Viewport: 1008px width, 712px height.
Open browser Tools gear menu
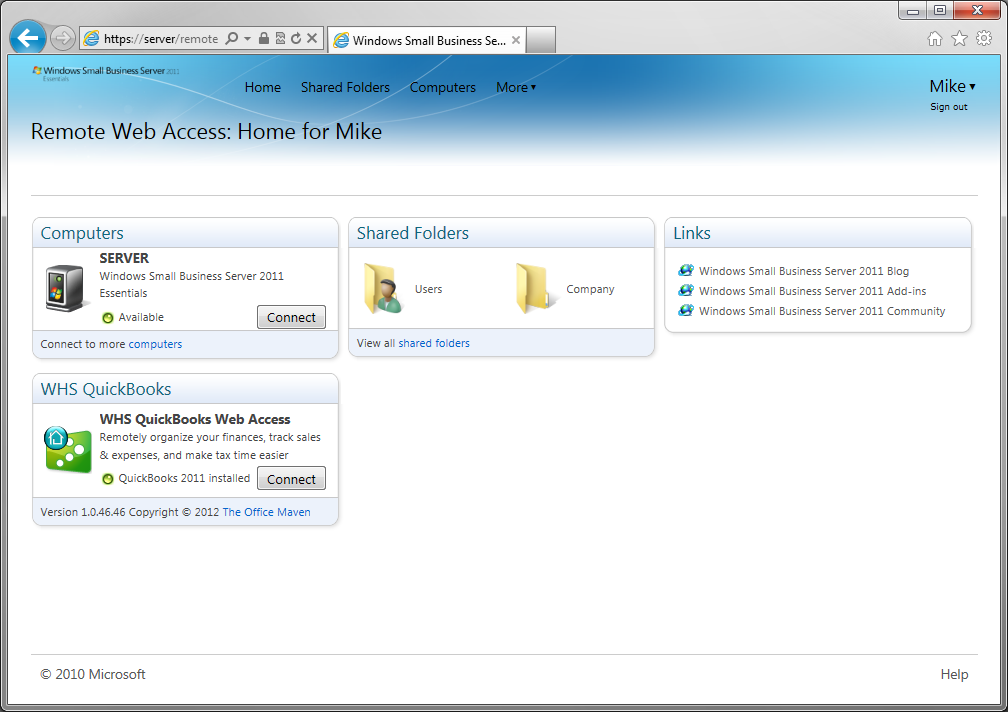pyautogui.click(x=984, y=39)
